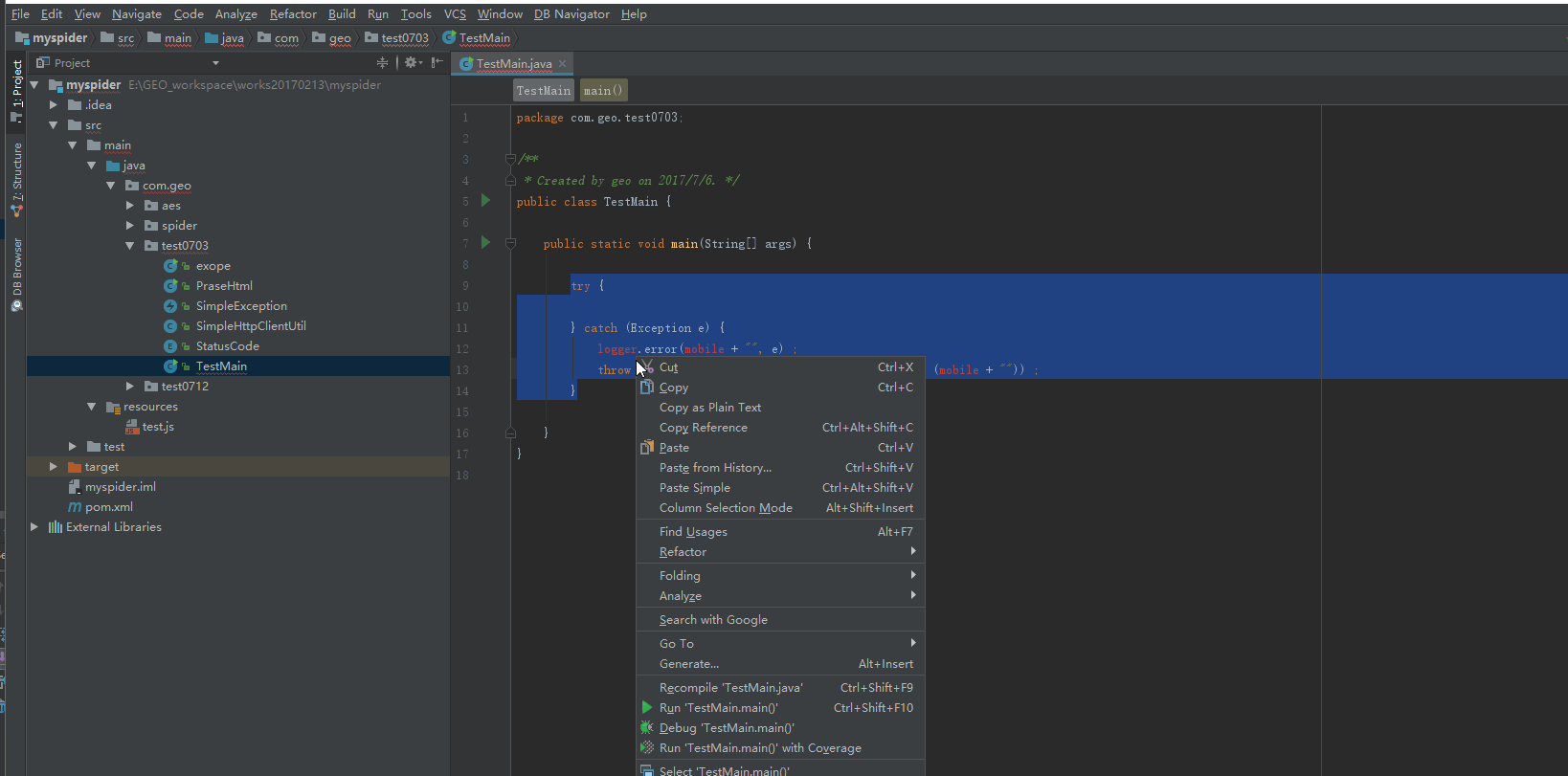The image size is (1568, 776).
Task: Collapse the test0703 package node
Action: [x=130, y=246]
